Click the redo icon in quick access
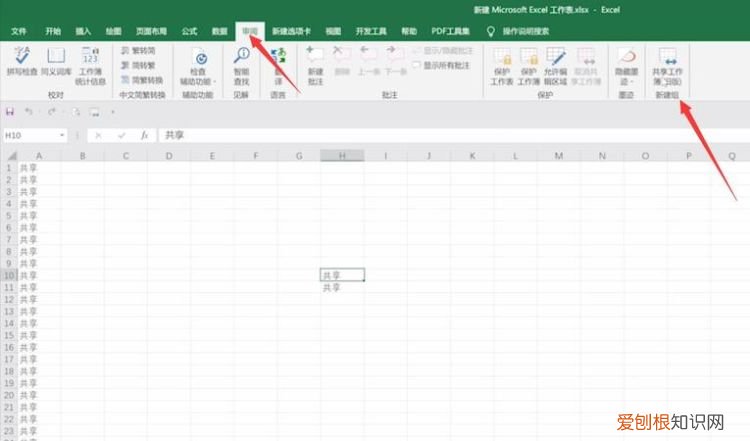 click(52, 112)
